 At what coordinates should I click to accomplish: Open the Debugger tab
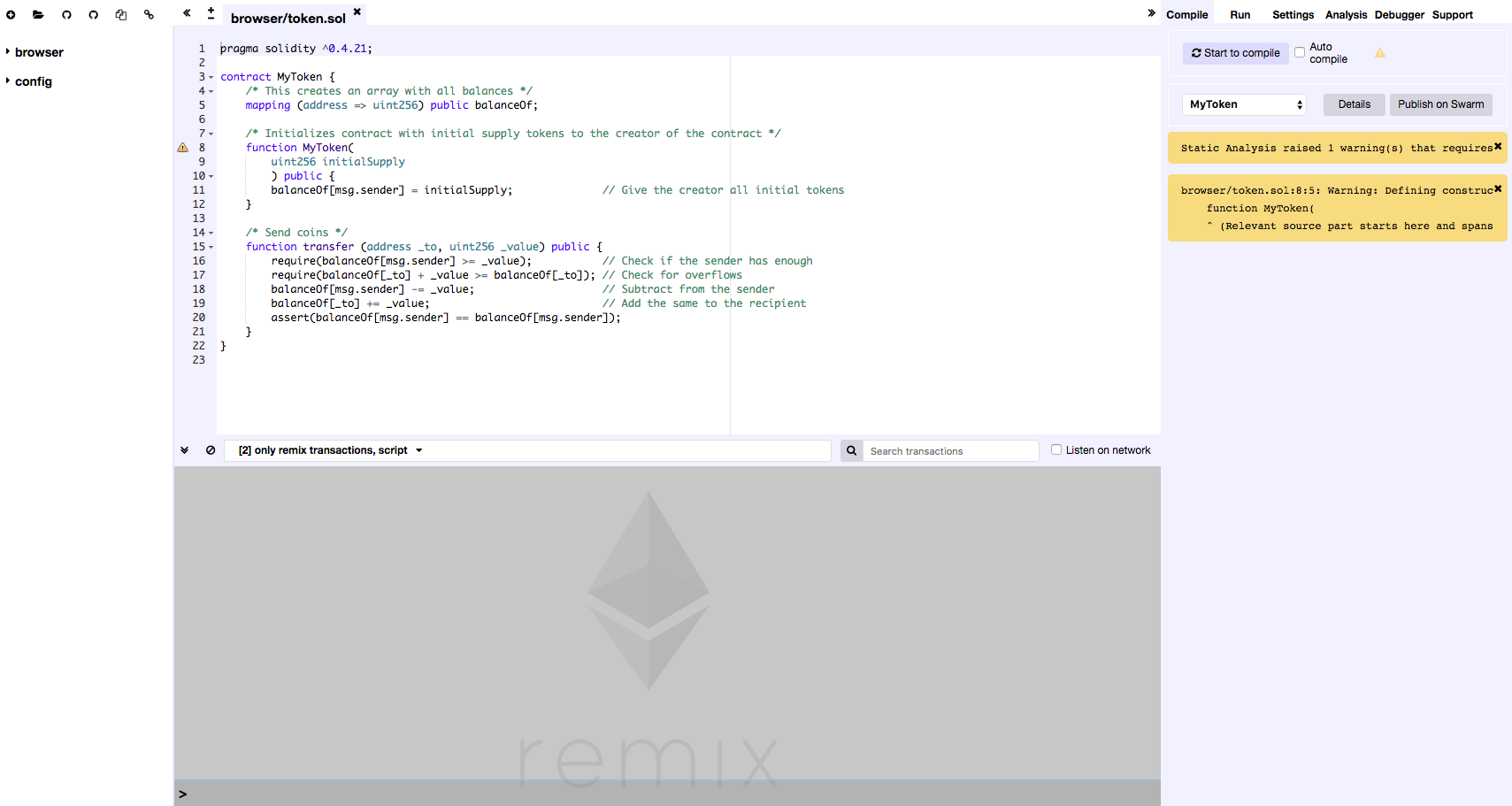pos(1400,15)
